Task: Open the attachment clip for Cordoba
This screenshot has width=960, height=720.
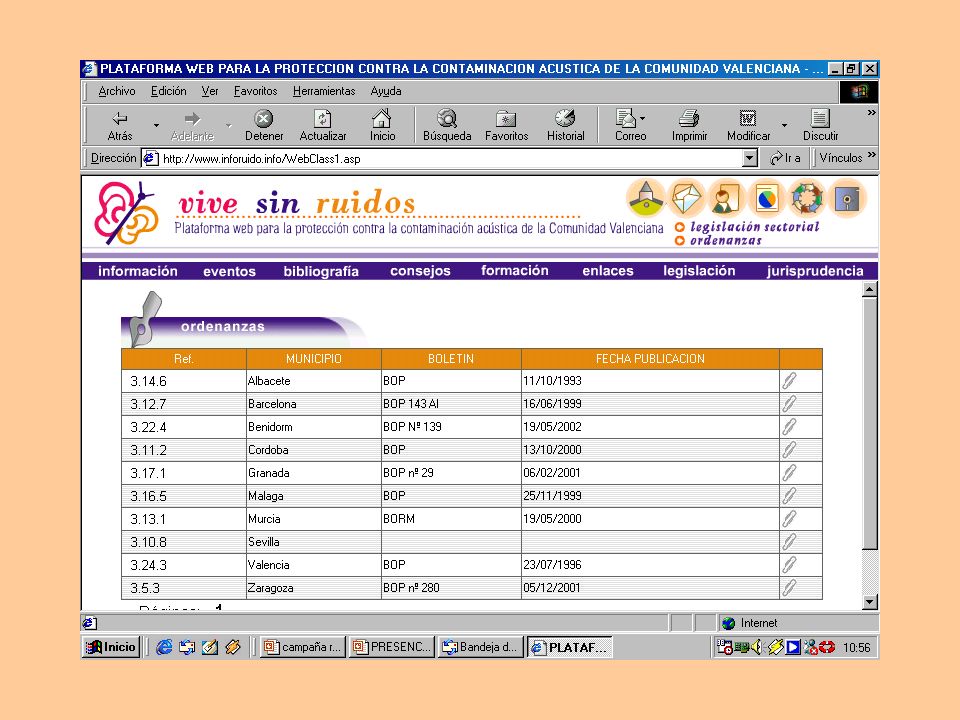Action: tap(789, 450)
